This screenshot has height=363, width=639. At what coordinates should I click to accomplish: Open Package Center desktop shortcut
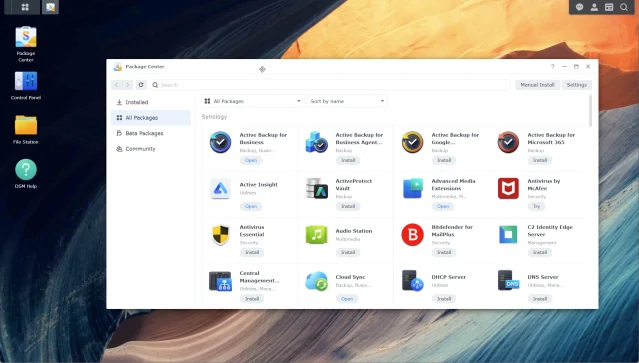pyautogui.click(x=26, y=44)
